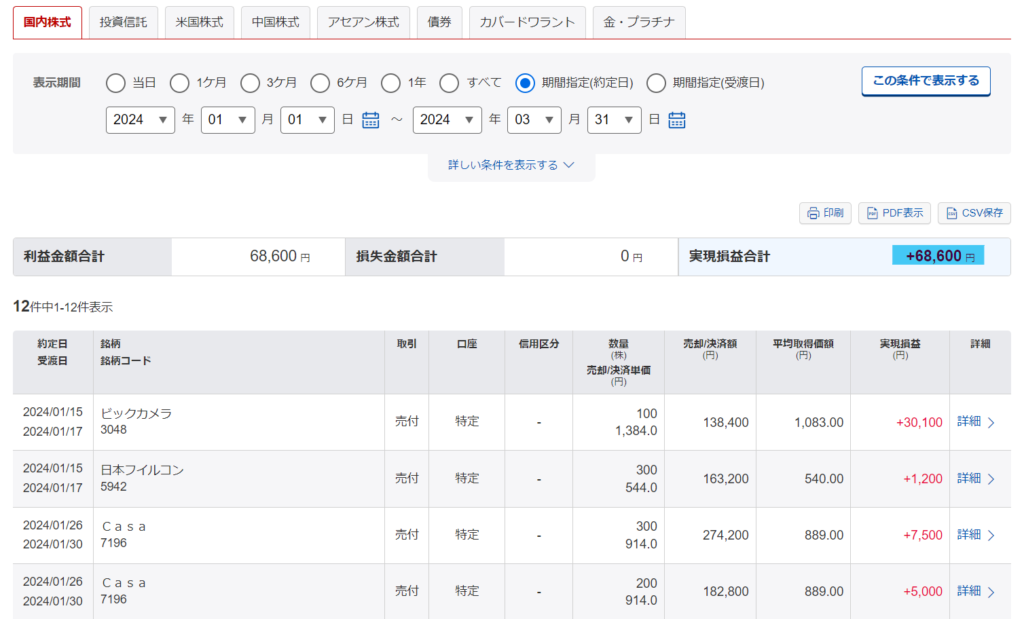
Task: Click the 利益金額合計 value 68,600
Action: [280, 256]
